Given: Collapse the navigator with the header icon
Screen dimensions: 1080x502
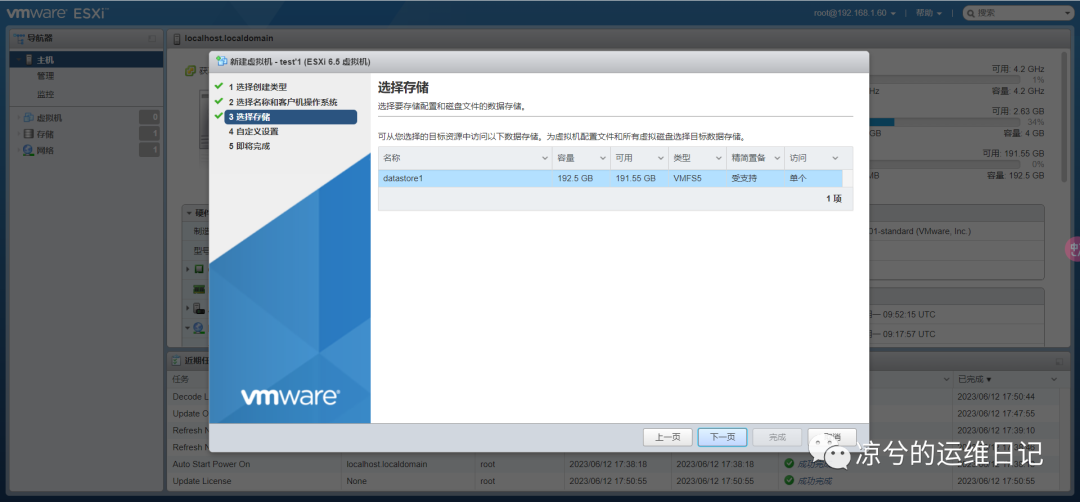Looking at the screenshot, I should (x=152, y=39).
